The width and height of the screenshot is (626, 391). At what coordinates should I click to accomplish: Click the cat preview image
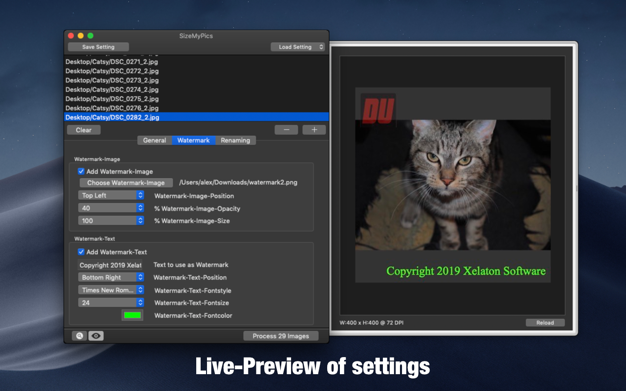coord(453,185)
